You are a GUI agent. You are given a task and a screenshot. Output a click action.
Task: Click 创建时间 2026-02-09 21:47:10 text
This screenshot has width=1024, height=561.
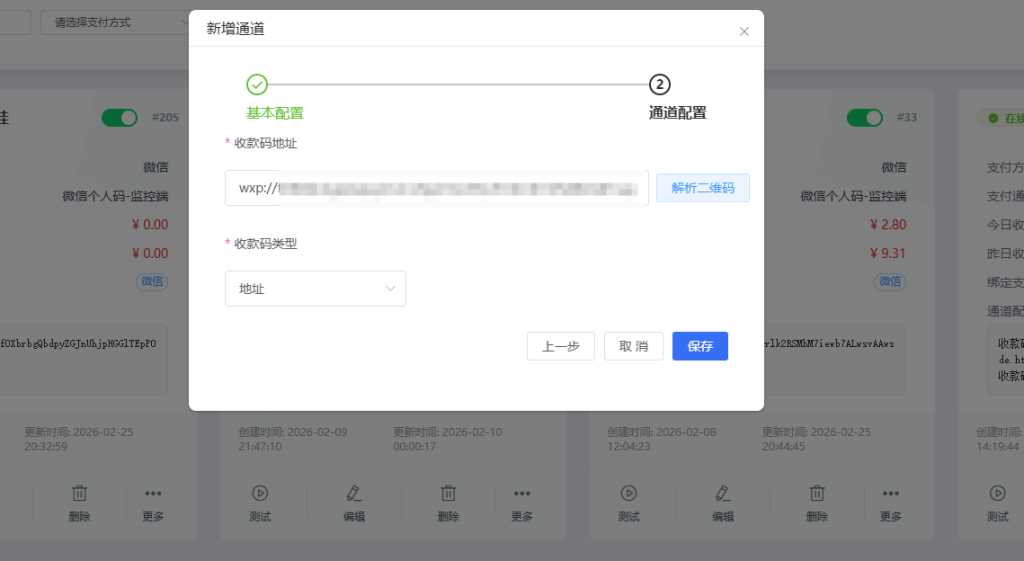point(293,440)
